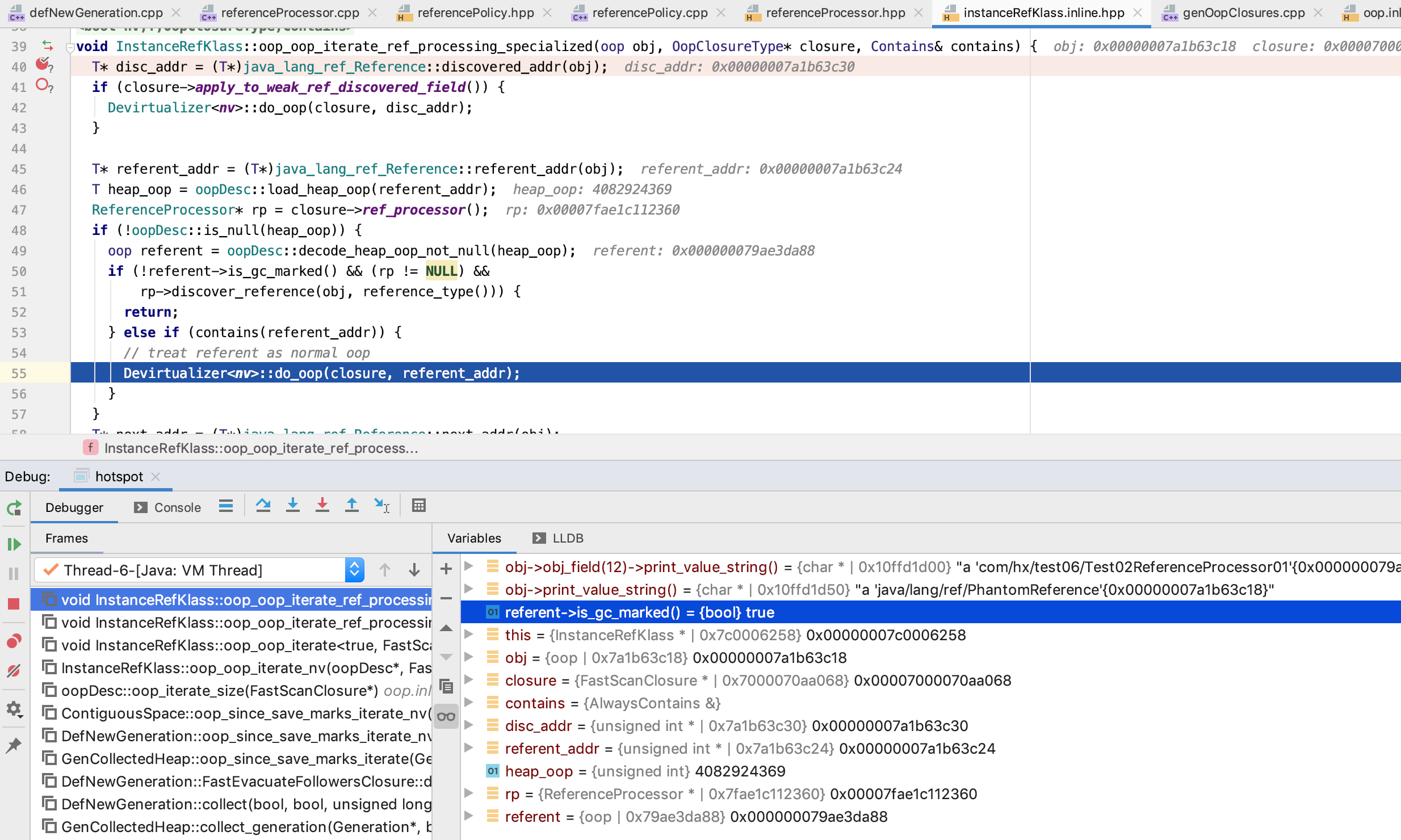Mute all breakpoints
The height and width of the screenshot is (840, 1401).
[14, 670]
